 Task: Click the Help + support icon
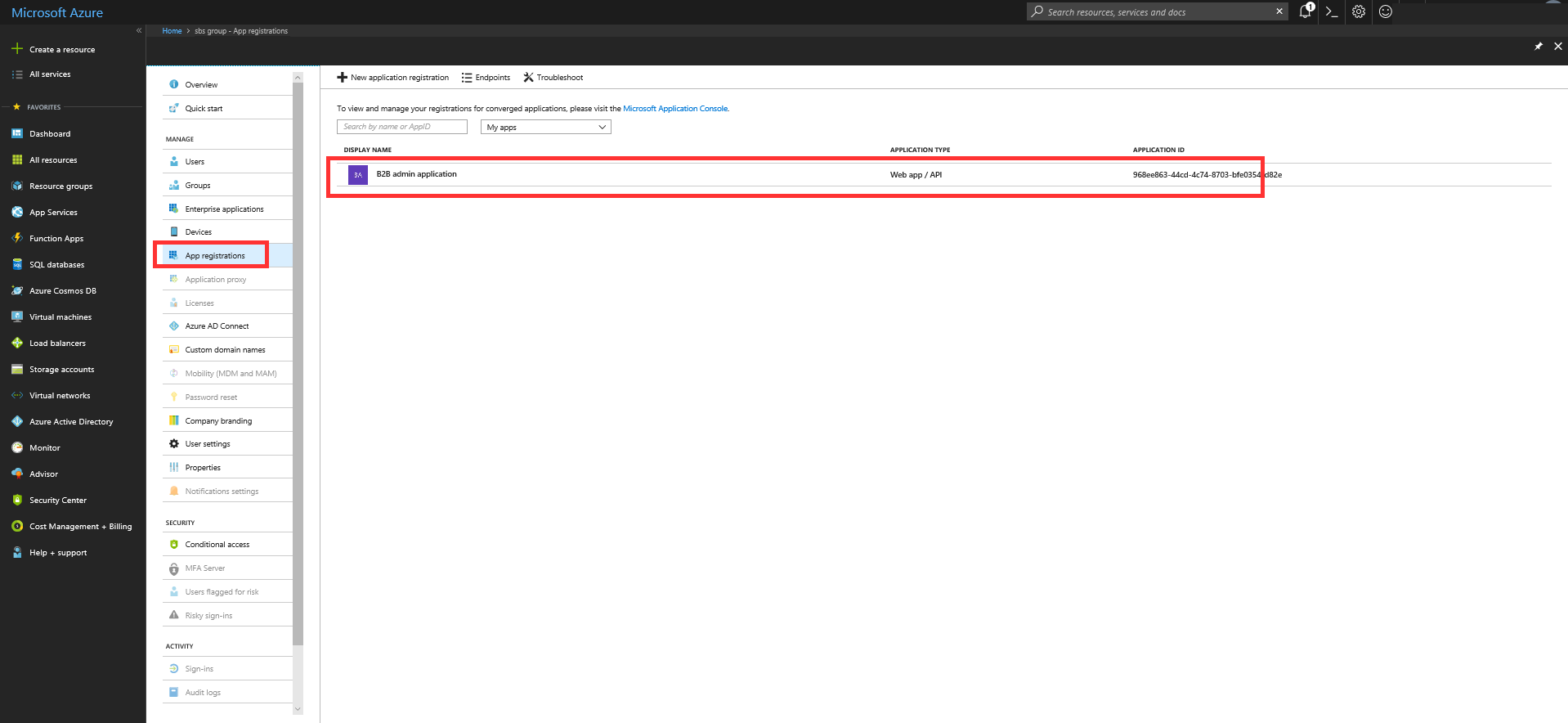click(17, 553)
